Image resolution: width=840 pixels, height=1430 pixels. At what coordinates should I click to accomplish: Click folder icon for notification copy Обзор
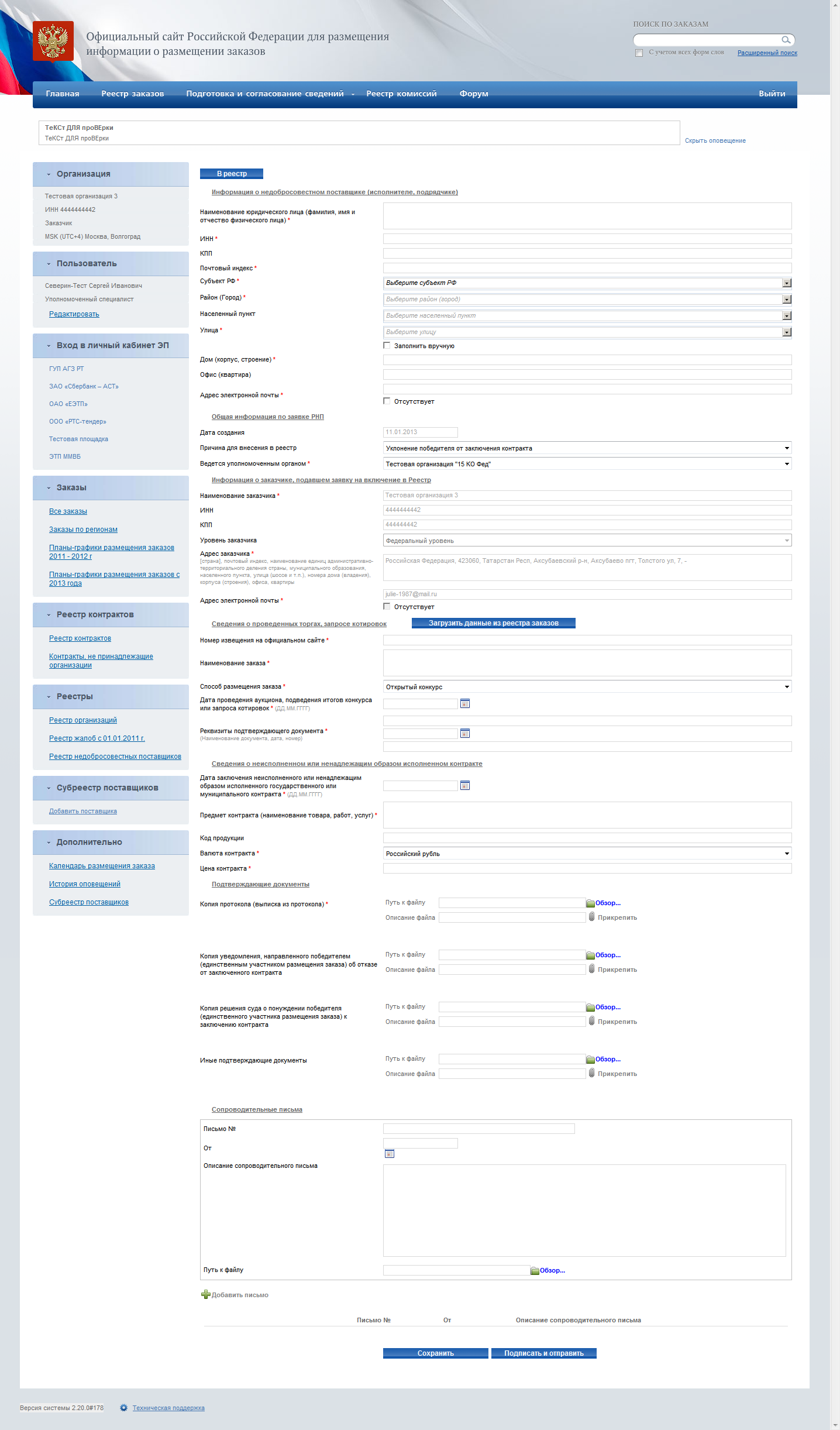(591, 955)
